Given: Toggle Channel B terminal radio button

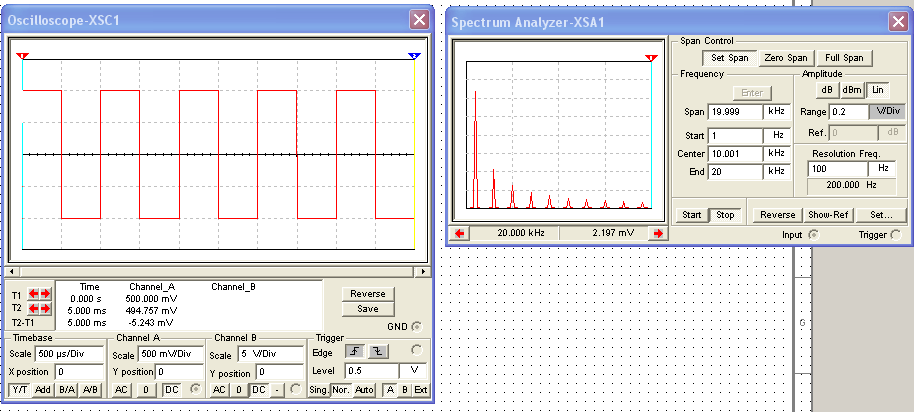Looking at the screenshot, I should click(296, 389).
